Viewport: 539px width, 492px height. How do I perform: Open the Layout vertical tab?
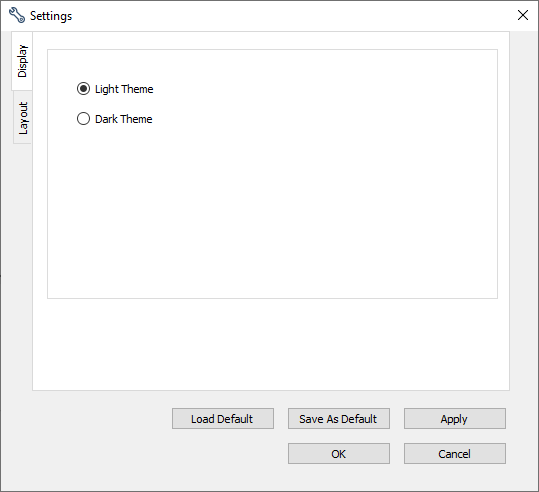coord(23,118)
